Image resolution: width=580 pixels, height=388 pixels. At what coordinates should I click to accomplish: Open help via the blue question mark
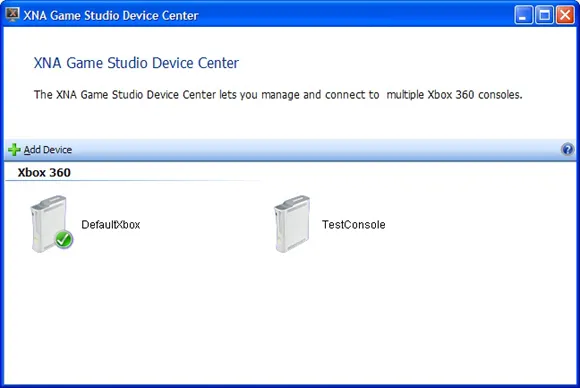567,149
